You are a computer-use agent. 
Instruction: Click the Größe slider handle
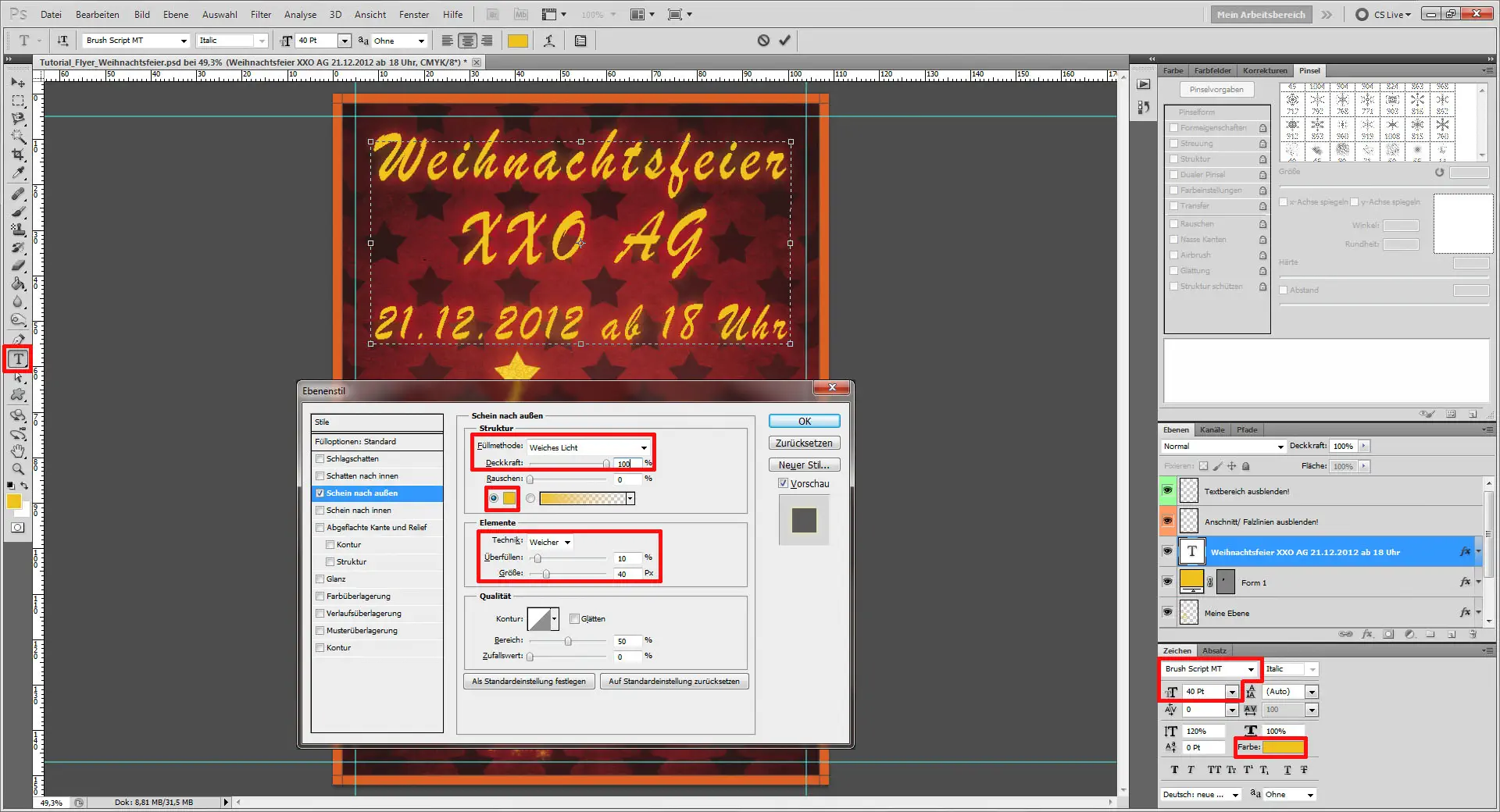click(546, 574)
